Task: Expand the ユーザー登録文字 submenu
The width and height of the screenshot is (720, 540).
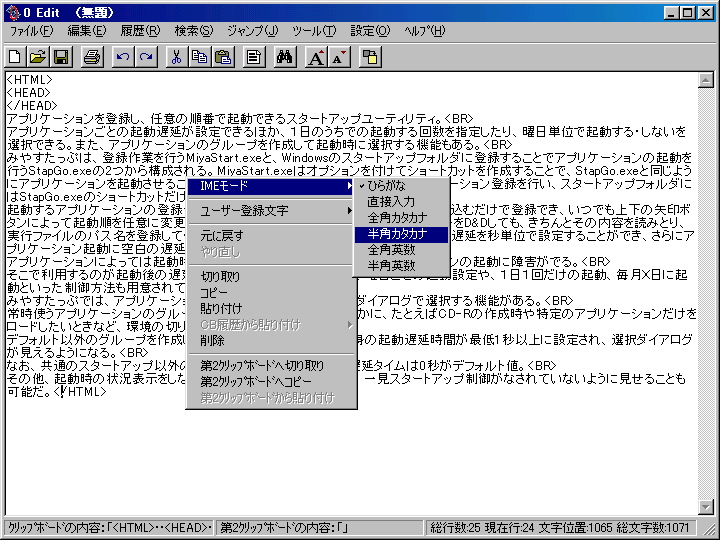Action: [x=271, y=211]
